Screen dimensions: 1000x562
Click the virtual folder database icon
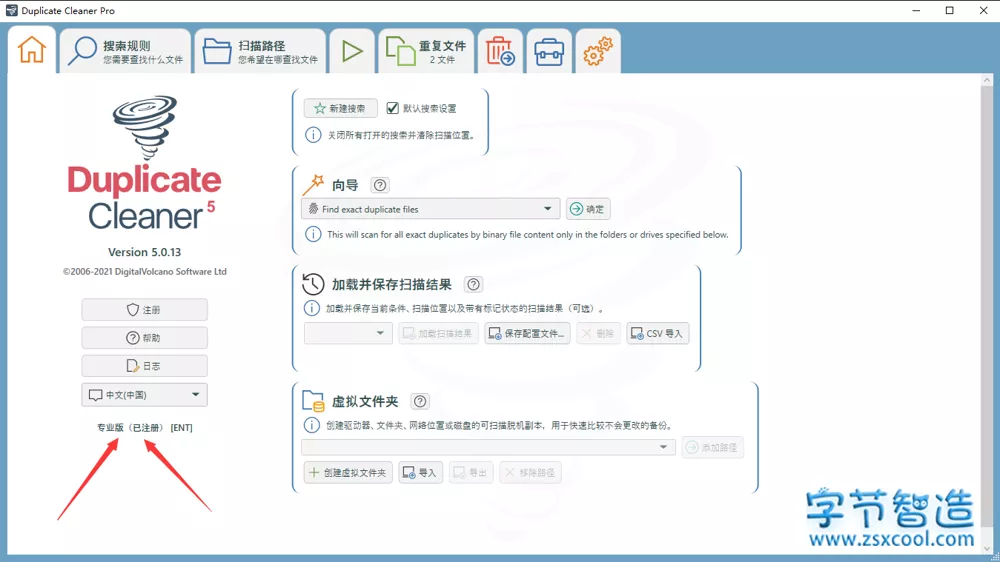tap(313, 401)
